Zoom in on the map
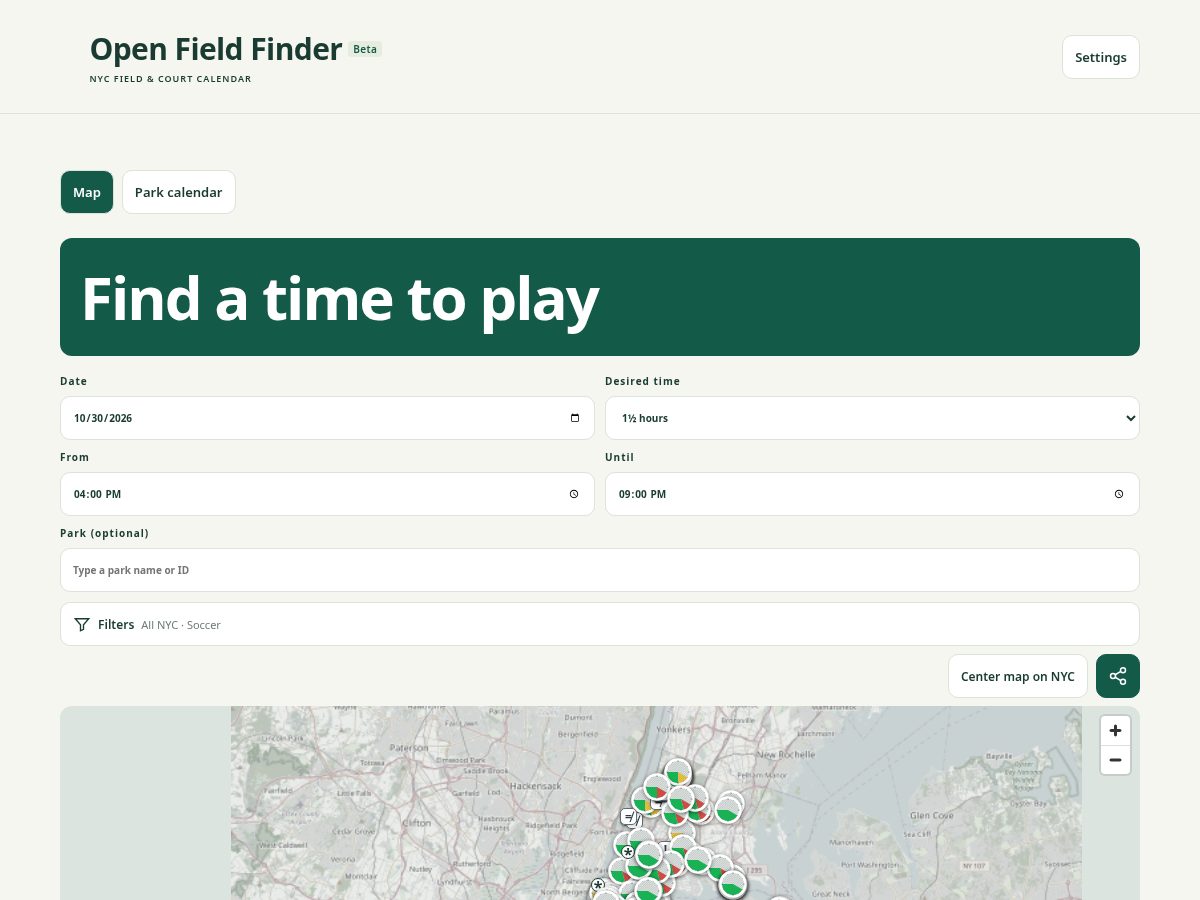This screenshot has height=900, width=1200. click(x=1115, y=730)
